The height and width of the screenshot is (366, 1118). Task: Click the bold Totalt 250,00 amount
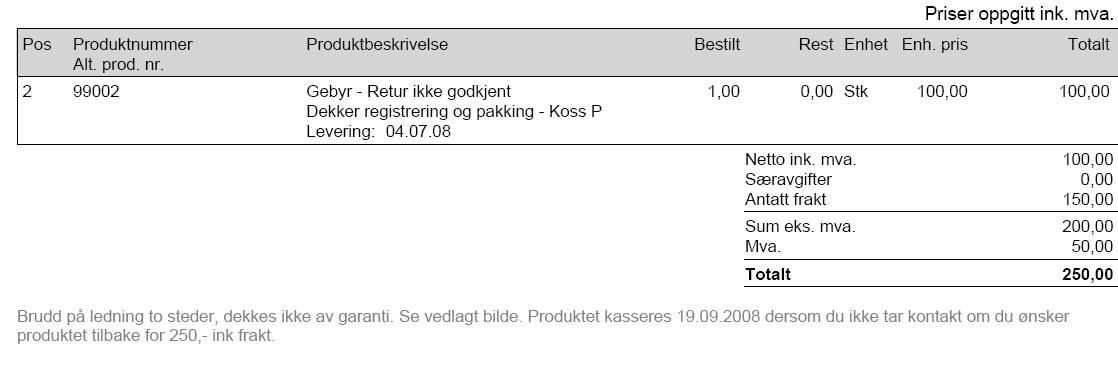(1087, 274)
